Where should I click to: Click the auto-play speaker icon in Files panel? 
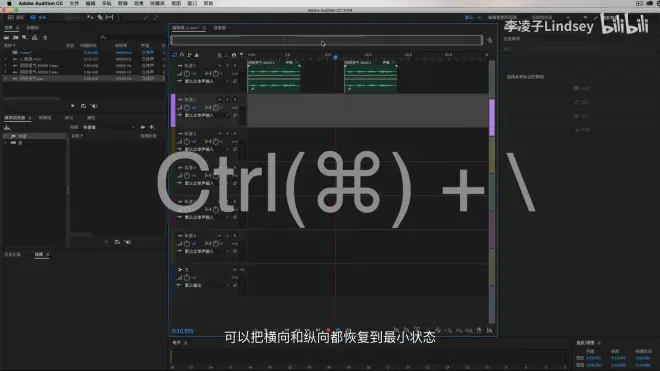point(94,106)
